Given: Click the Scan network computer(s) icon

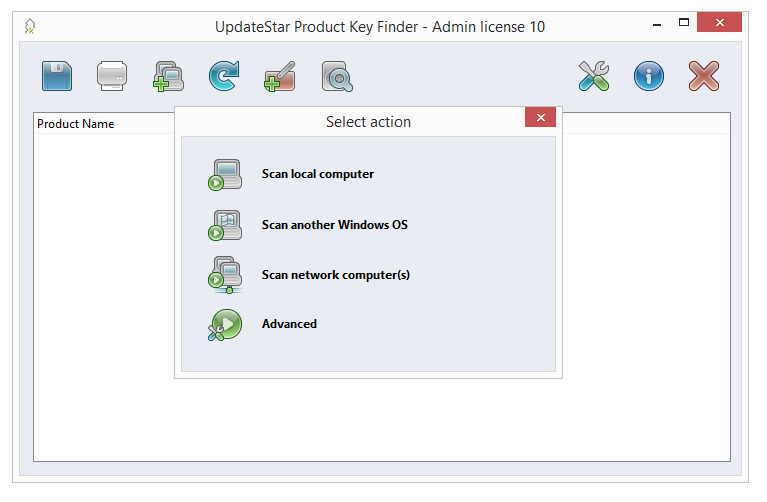Looking at the screenshot, I should 224,275.
